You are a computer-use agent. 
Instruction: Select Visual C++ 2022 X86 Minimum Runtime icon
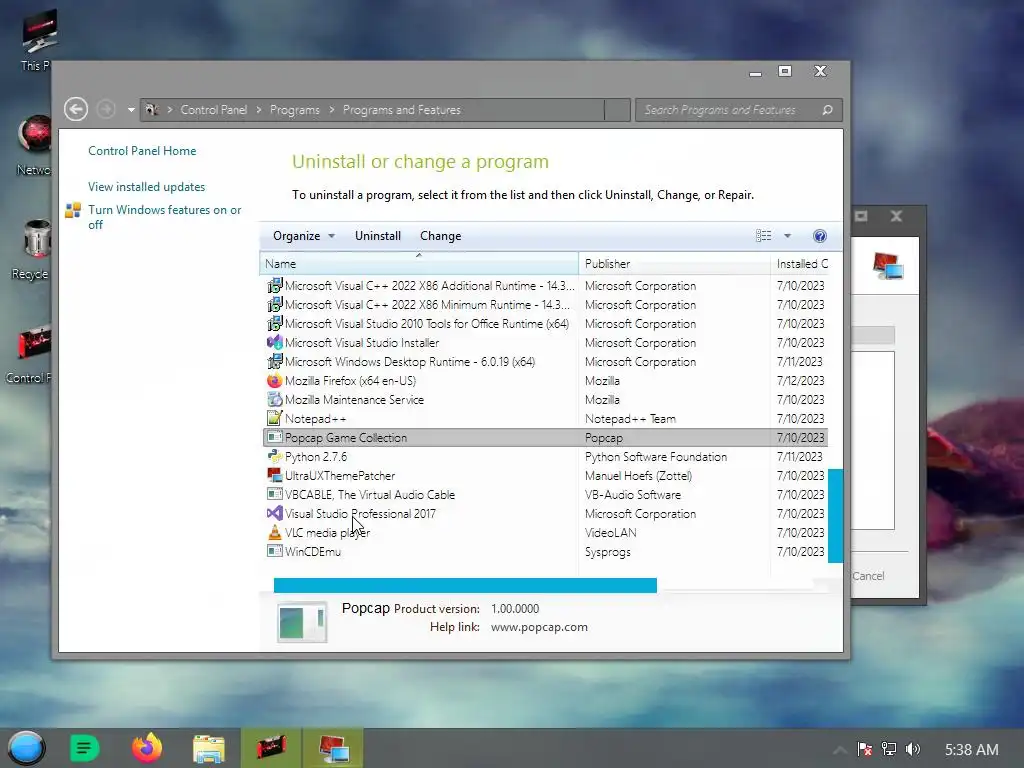[x=275, y=304]
